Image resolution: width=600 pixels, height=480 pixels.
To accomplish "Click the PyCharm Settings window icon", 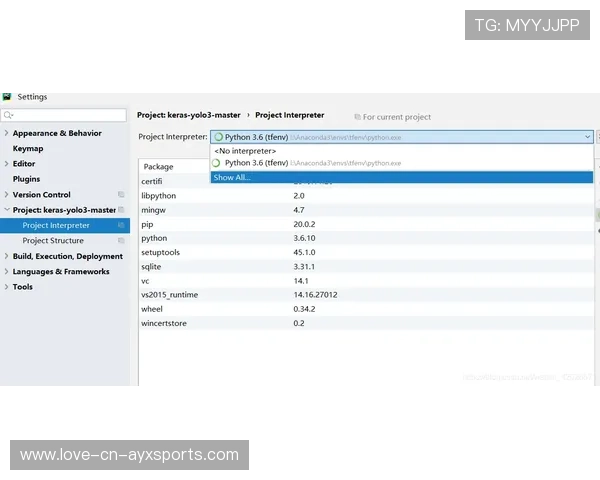I will tap(7, 97).
